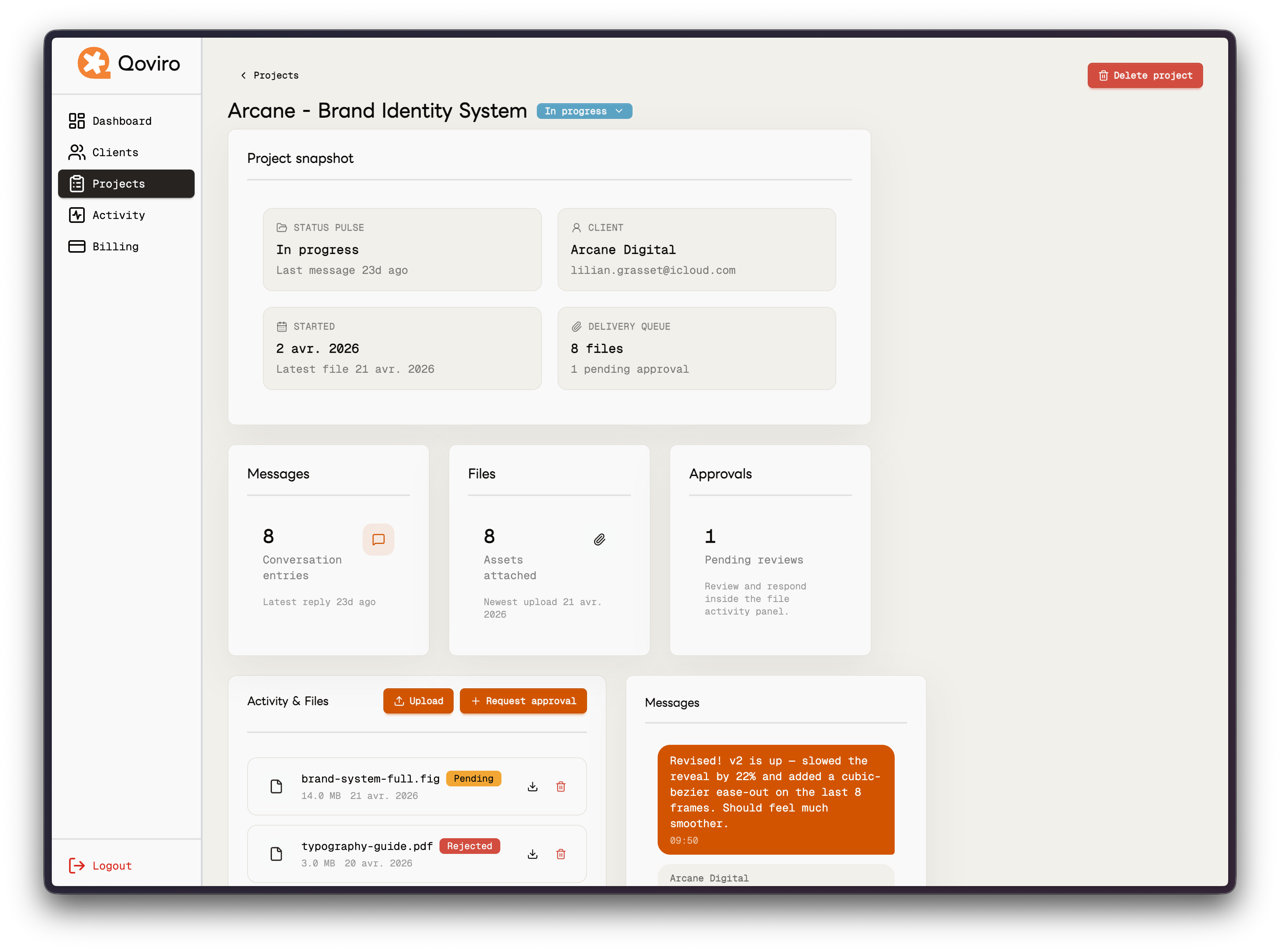The image size is (1280, 952).
Task: Click the Qoviro logo icon
Action: tap(94, 63)
